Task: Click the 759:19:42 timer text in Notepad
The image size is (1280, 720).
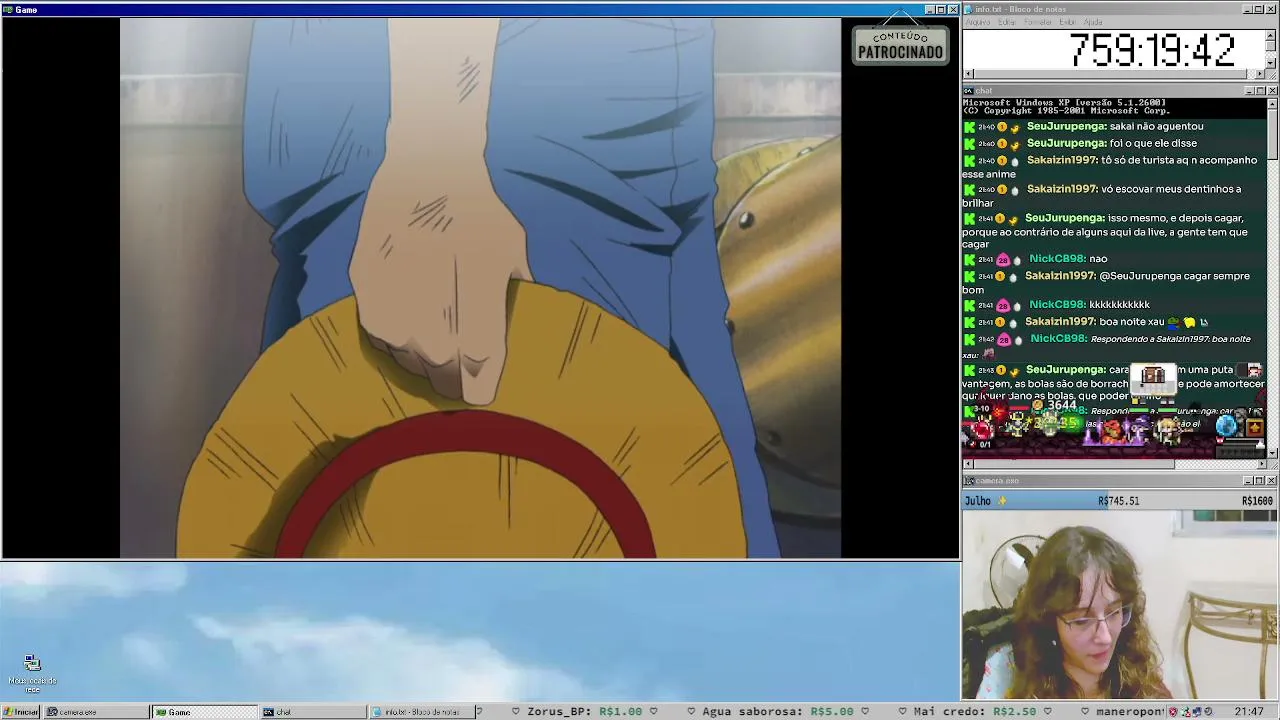Action: tap(1152, 50)
